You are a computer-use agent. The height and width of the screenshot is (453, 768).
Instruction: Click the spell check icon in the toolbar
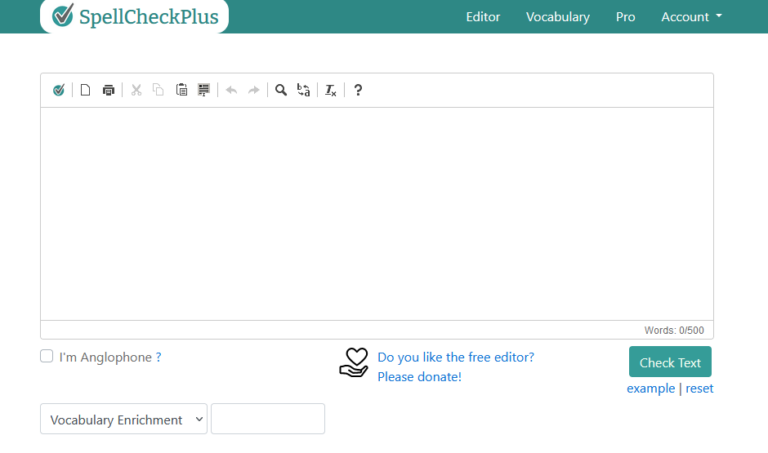(x=59, y=90)
